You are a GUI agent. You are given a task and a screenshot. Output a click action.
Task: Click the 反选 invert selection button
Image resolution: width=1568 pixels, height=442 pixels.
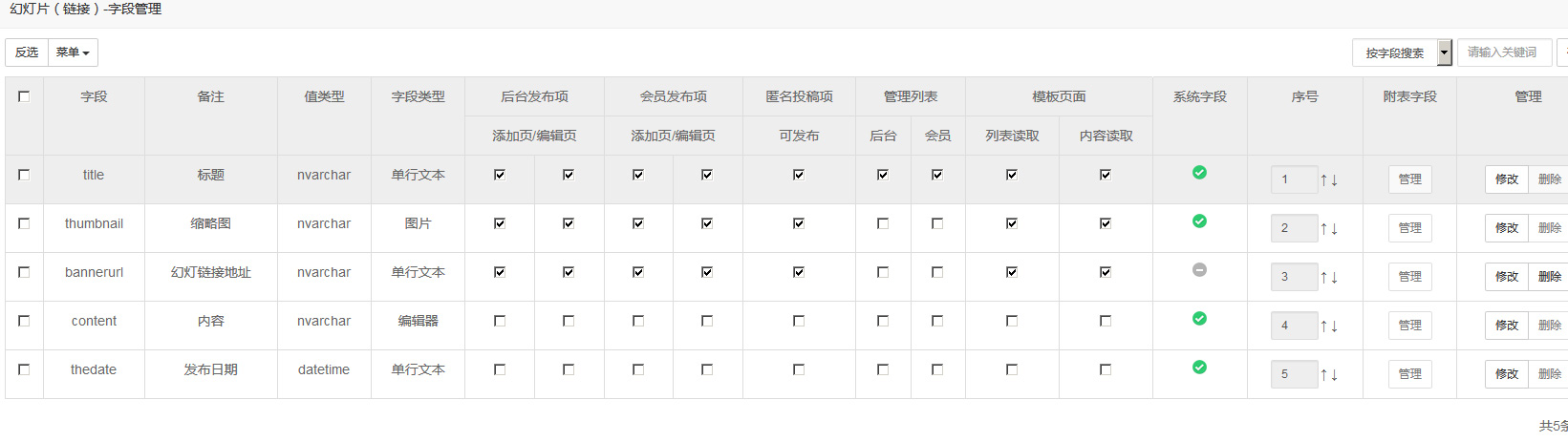(27, 53)
